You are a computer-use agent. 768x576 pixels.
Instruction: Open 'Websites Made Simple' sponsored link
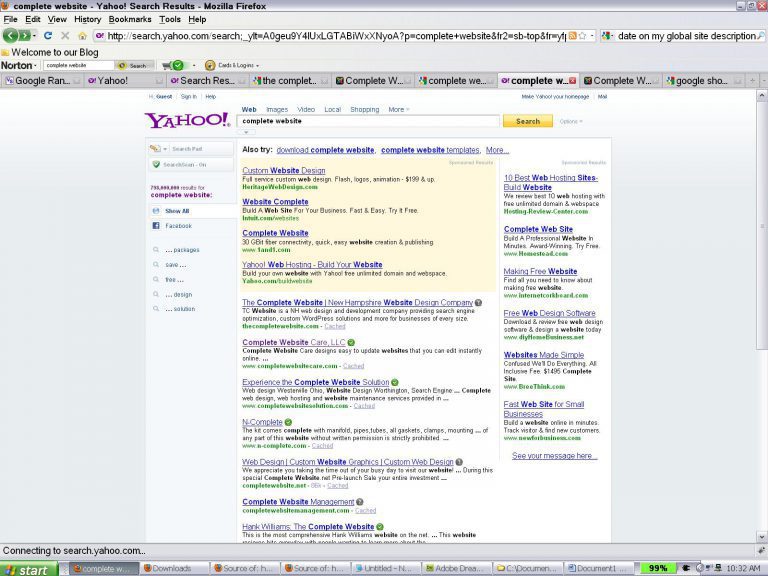coord(544,355)
